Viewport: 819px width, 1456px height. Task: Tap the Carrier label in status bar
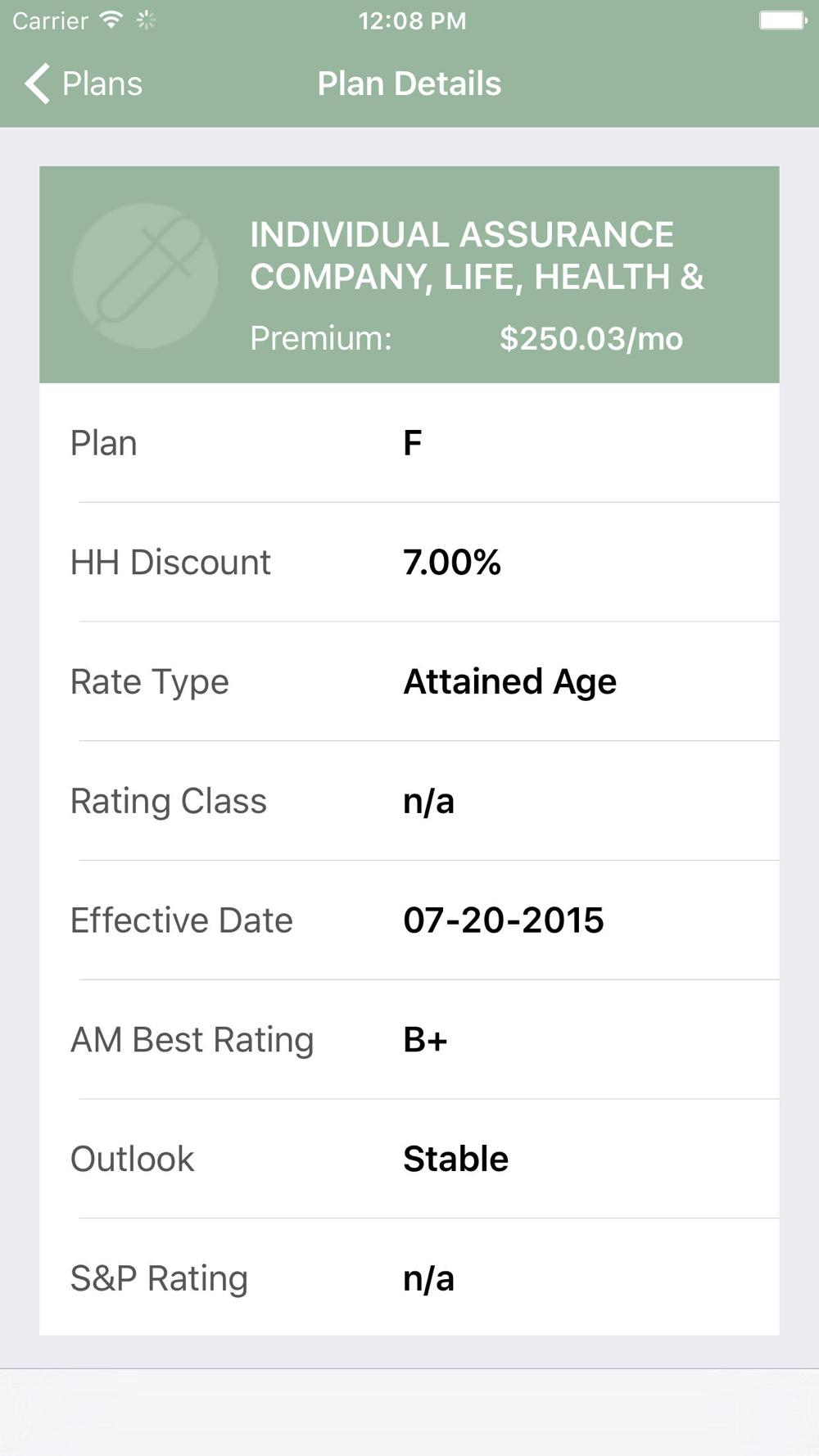point(50,20)
